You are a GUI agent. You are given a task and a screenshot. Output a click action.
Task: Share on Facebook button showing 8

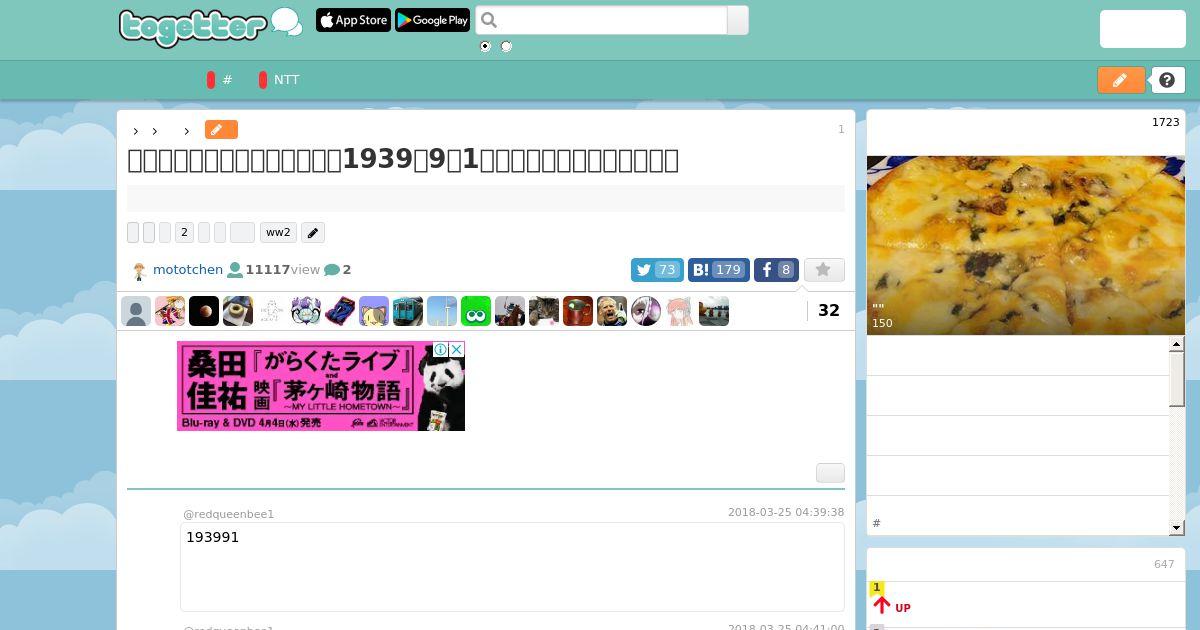(776, 270)
